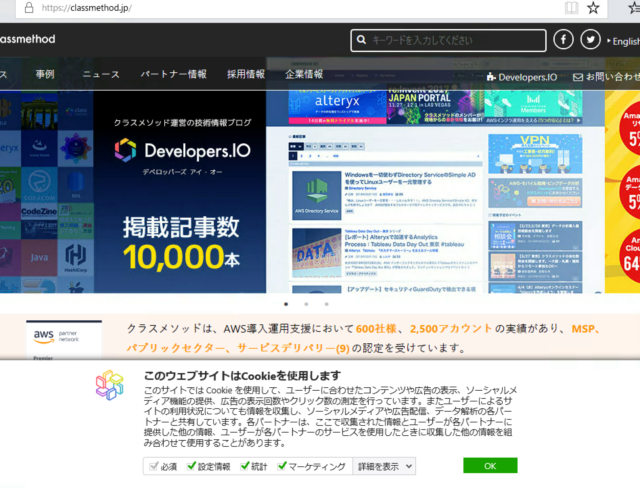This screenshot has width=640, height=488.
Task: Uncheck the 設定情報 checkbox
Action: 191,466
